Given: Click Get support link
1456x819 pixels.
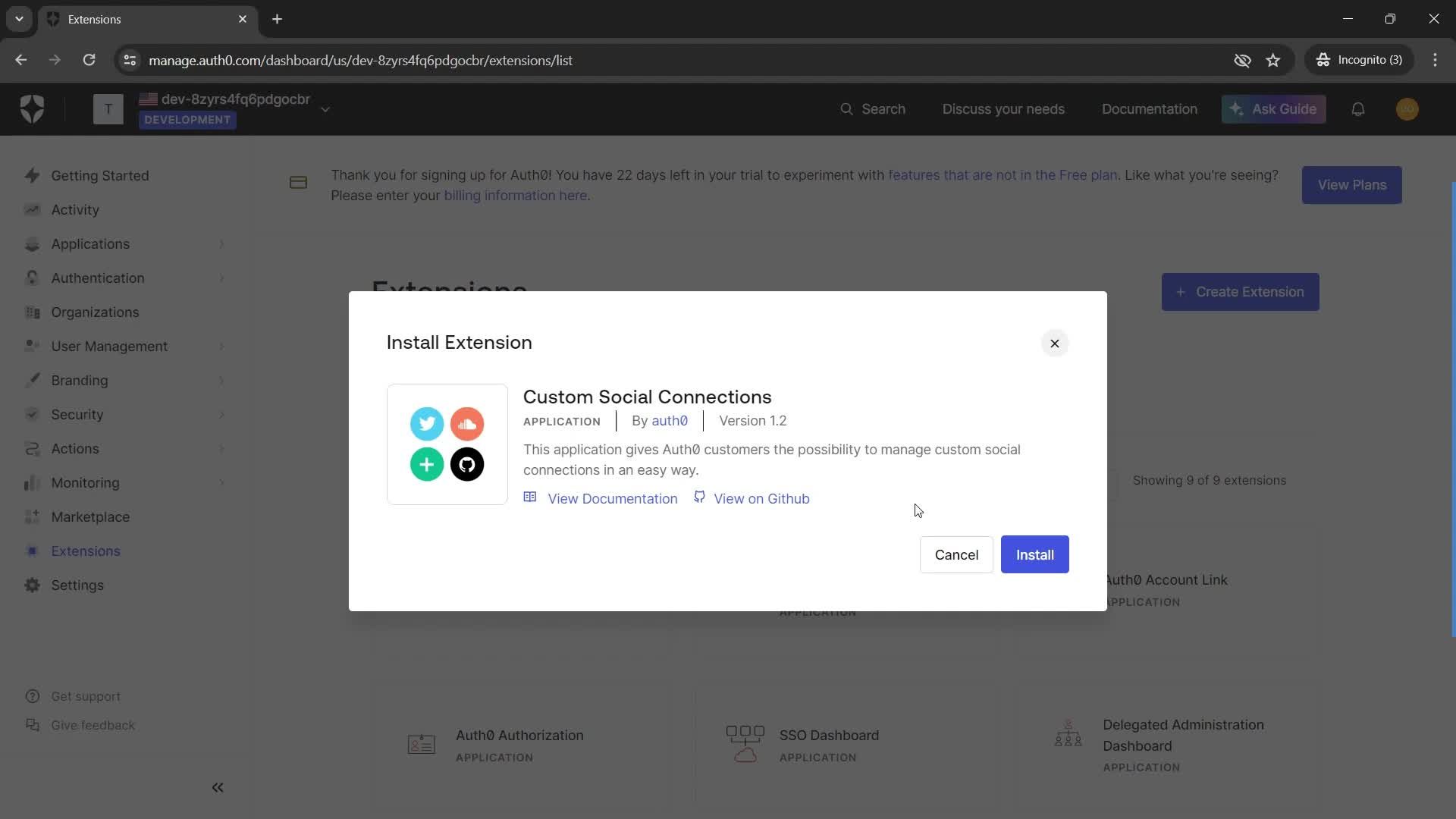Looking at the screenshot, I should coord(86,696).
